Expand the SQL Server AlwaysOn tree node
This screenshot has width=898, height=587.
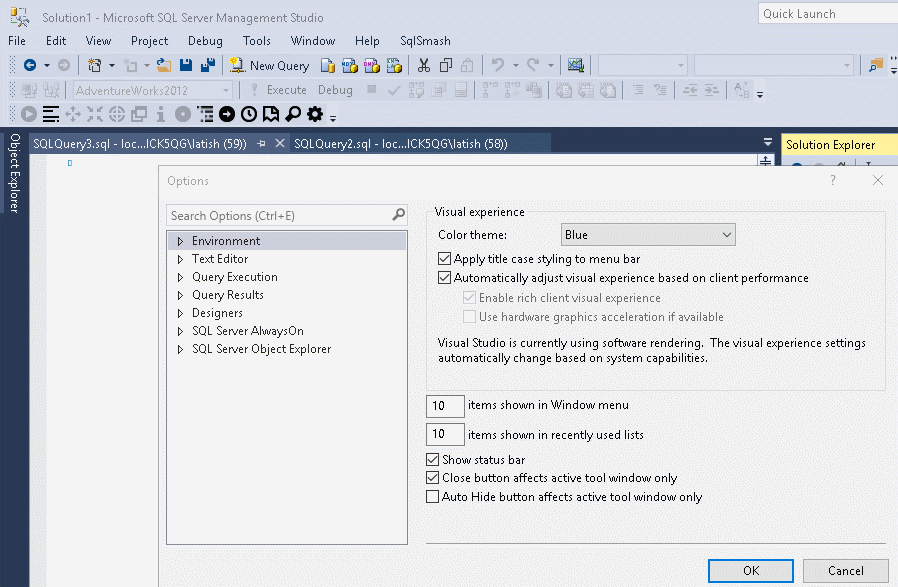coord(180,331)
